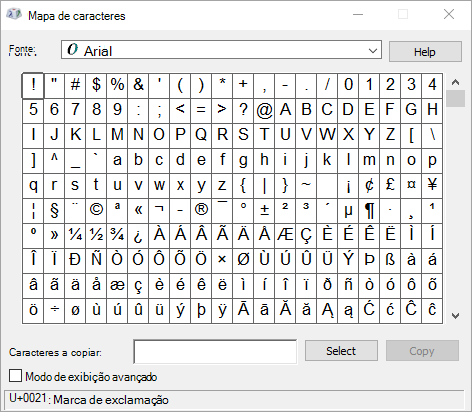The height and width of the screenshot is (412, 472).
Task: Pick the registered trademark ® character
Action: click(201, 211)
